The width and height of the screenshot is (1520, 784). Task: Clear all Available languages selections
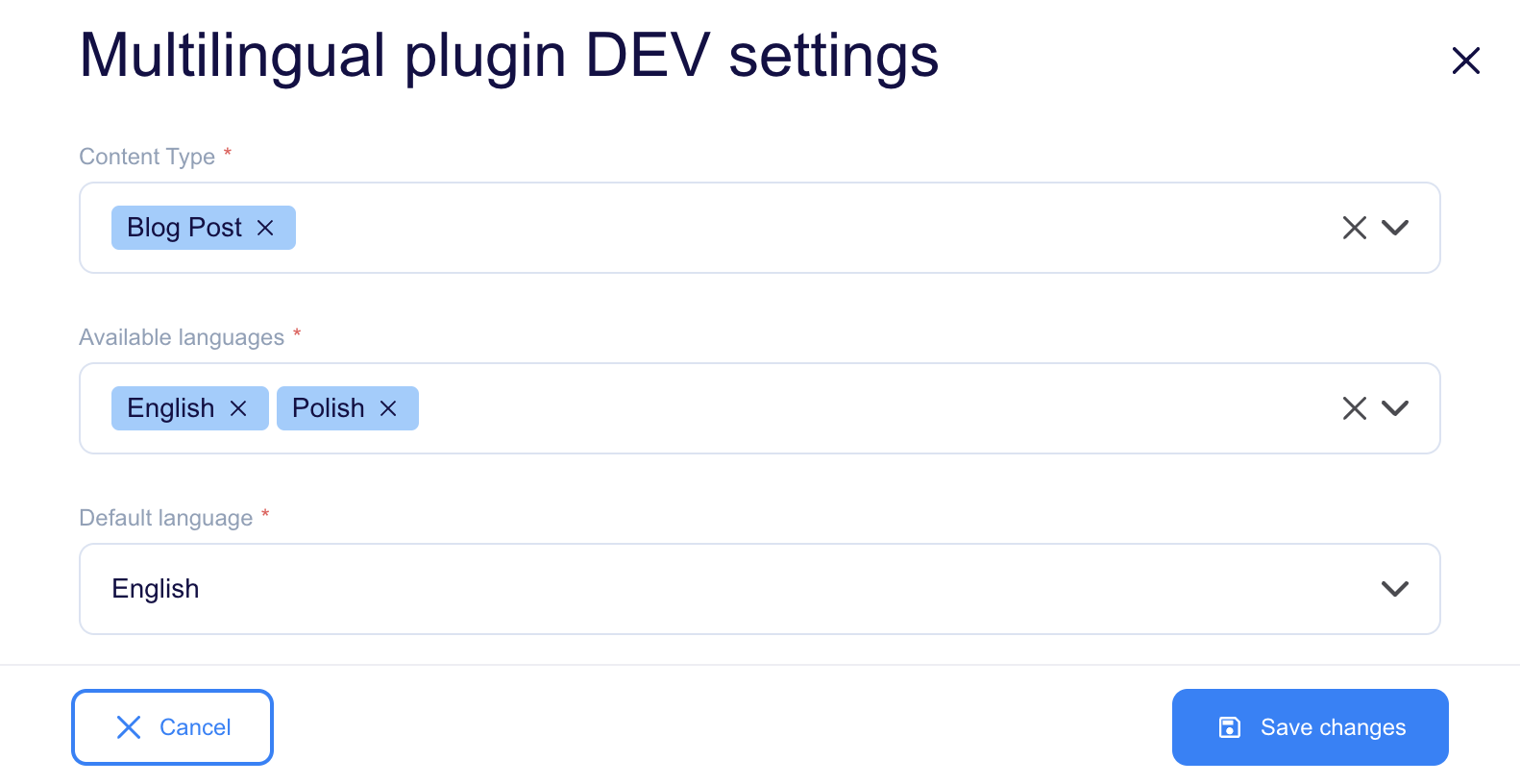point(1355,408)
